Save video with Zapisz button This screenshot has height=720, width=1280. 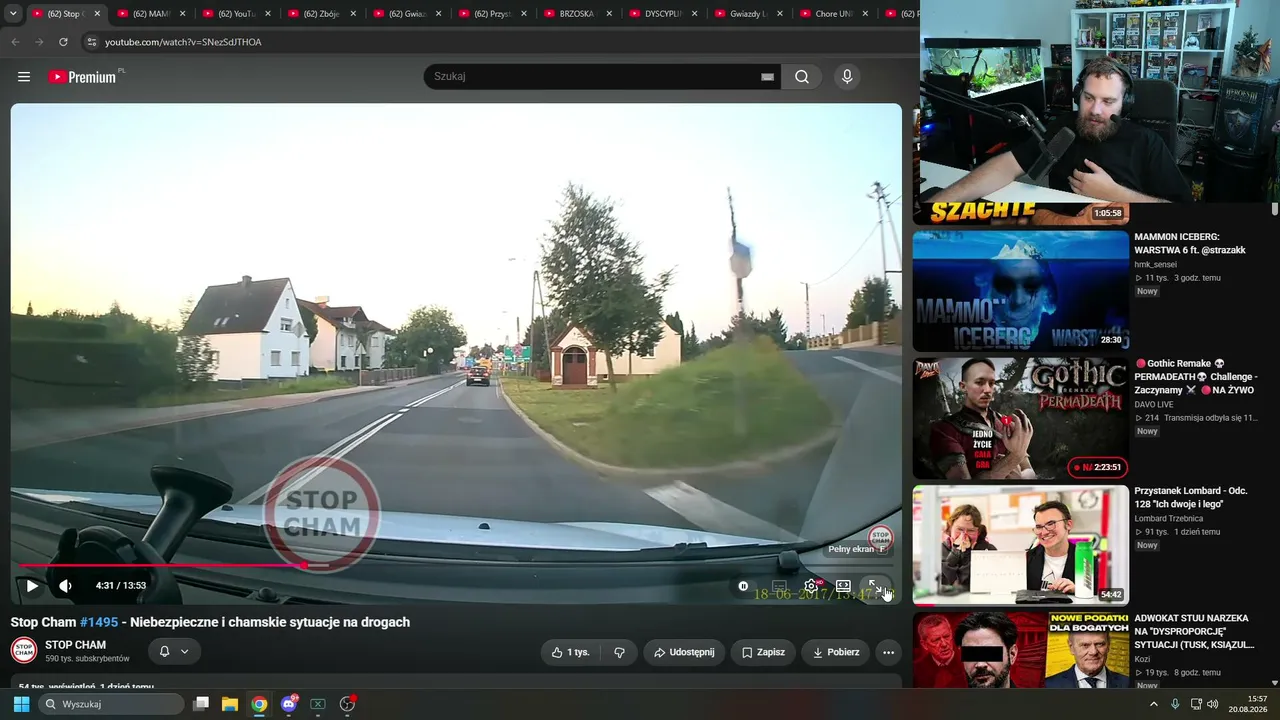(763, 652)
